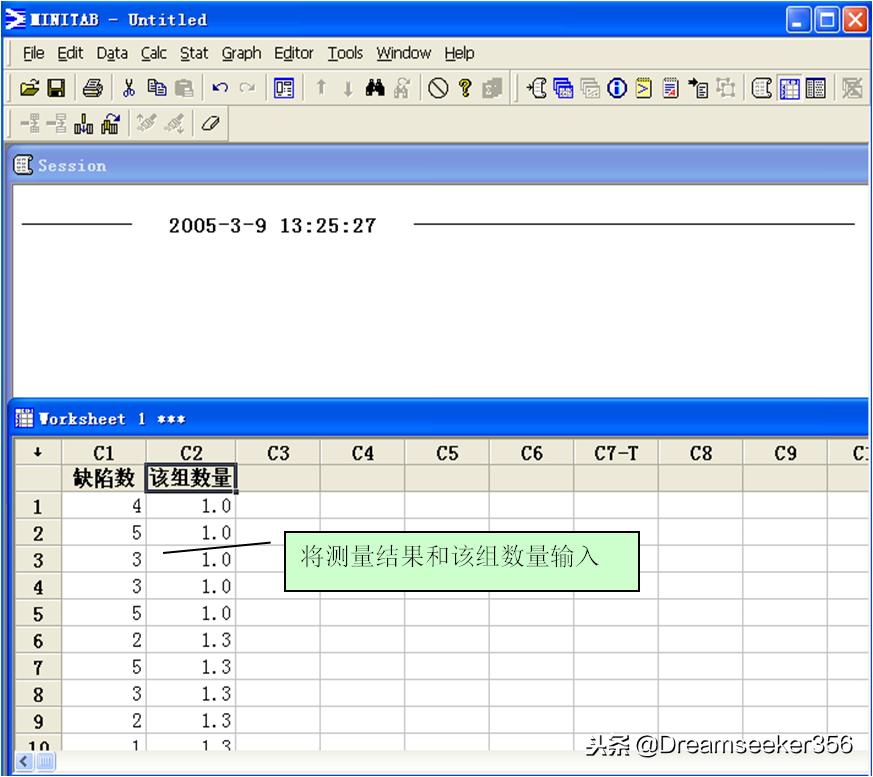The height and width of the screenshot is (777, 873).
Task: Click cell C1 row 1 with value 4
Action: tap(104, 506)
